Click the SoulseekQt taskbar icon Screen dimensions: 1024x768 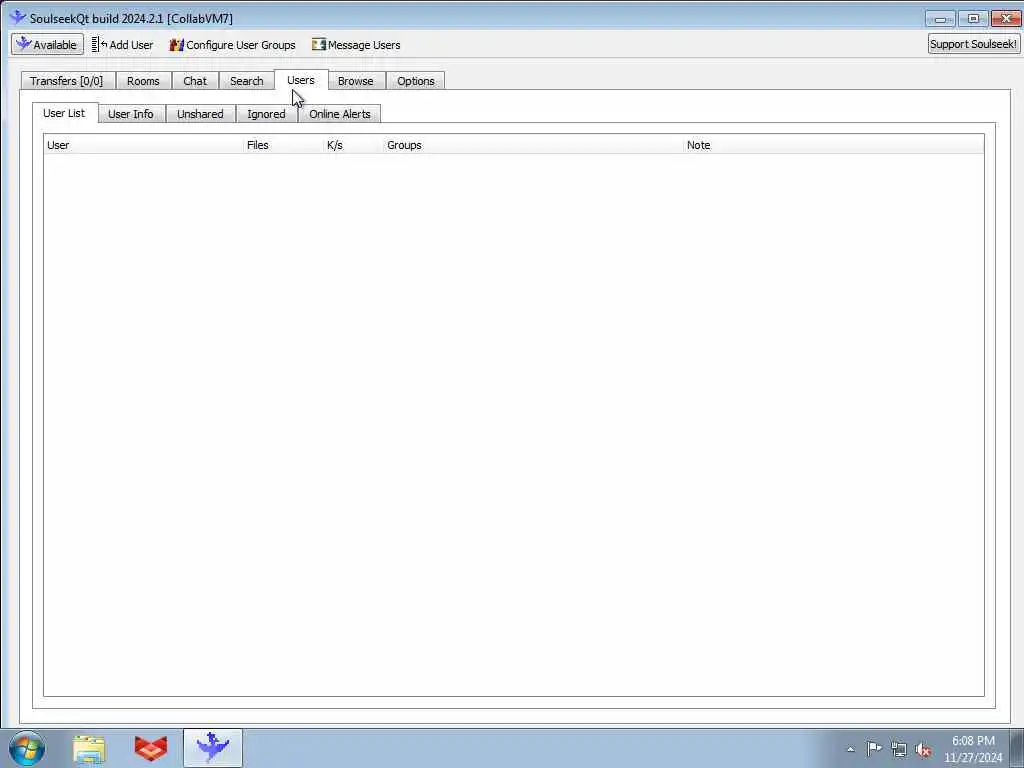click(213, 748)
